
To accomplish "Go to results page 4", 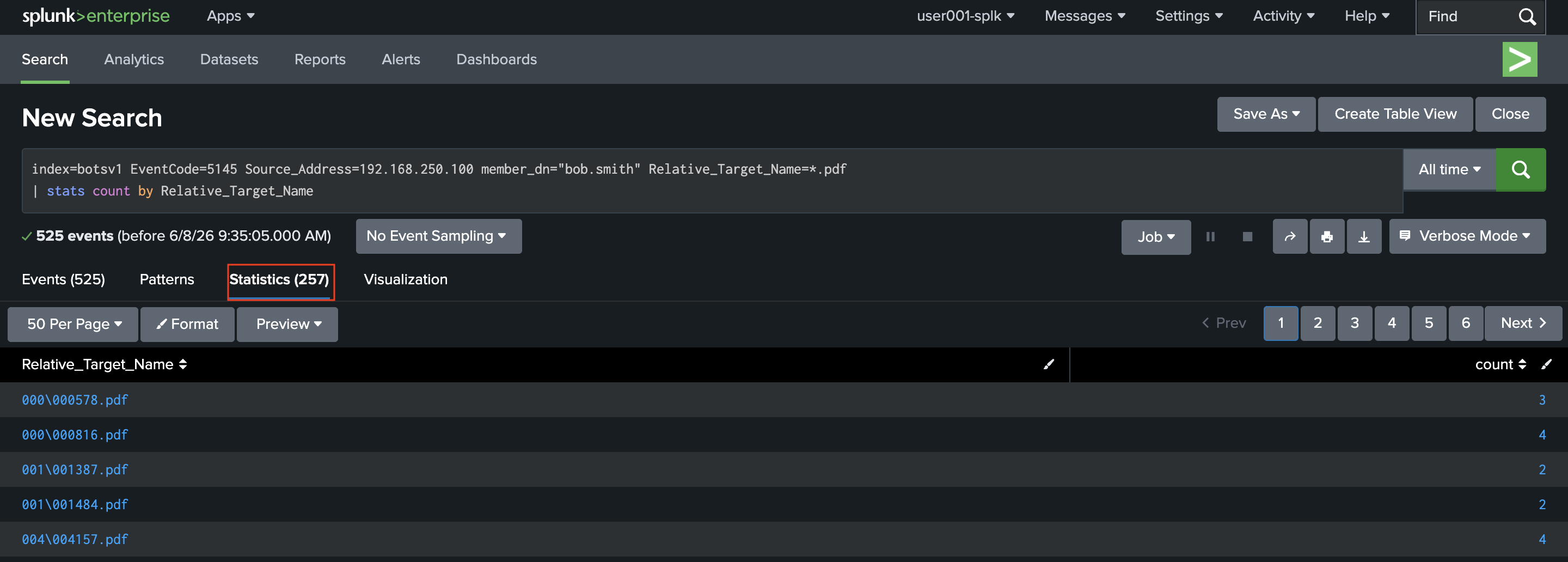I will tap(1392, 323).
